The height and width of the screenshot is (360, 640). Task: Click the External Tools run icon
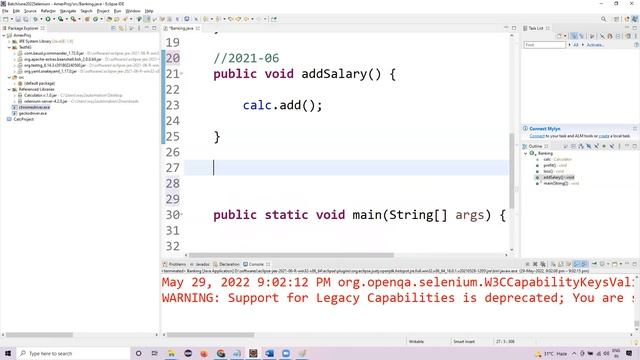coord(73,19)
